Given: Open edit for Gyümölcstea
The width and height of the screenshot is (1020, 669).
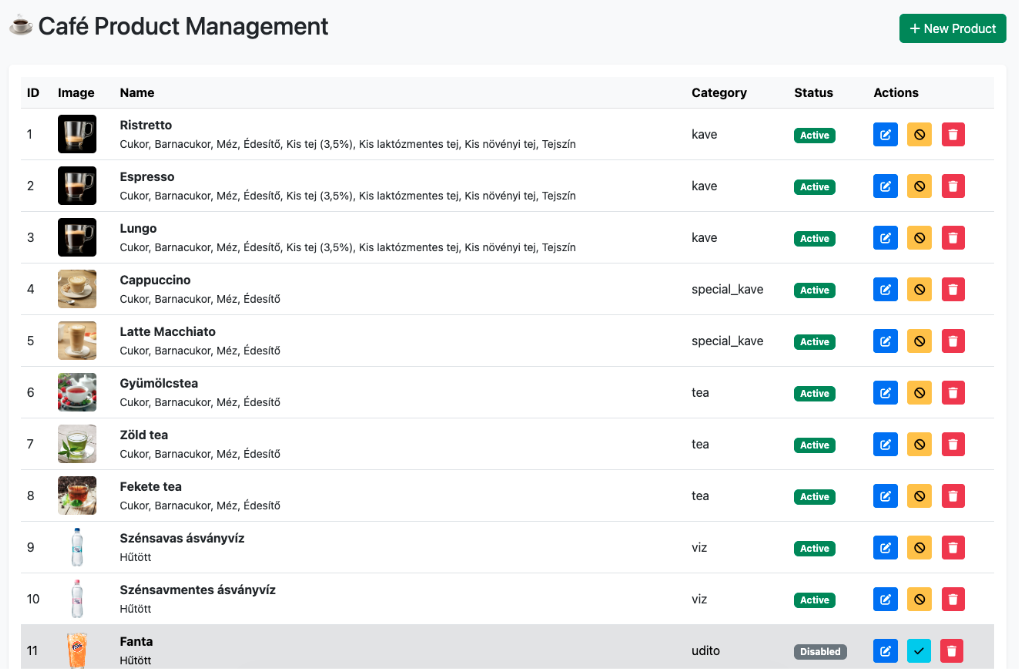Looking at the screenshot, I should click(x=885, y=393).
